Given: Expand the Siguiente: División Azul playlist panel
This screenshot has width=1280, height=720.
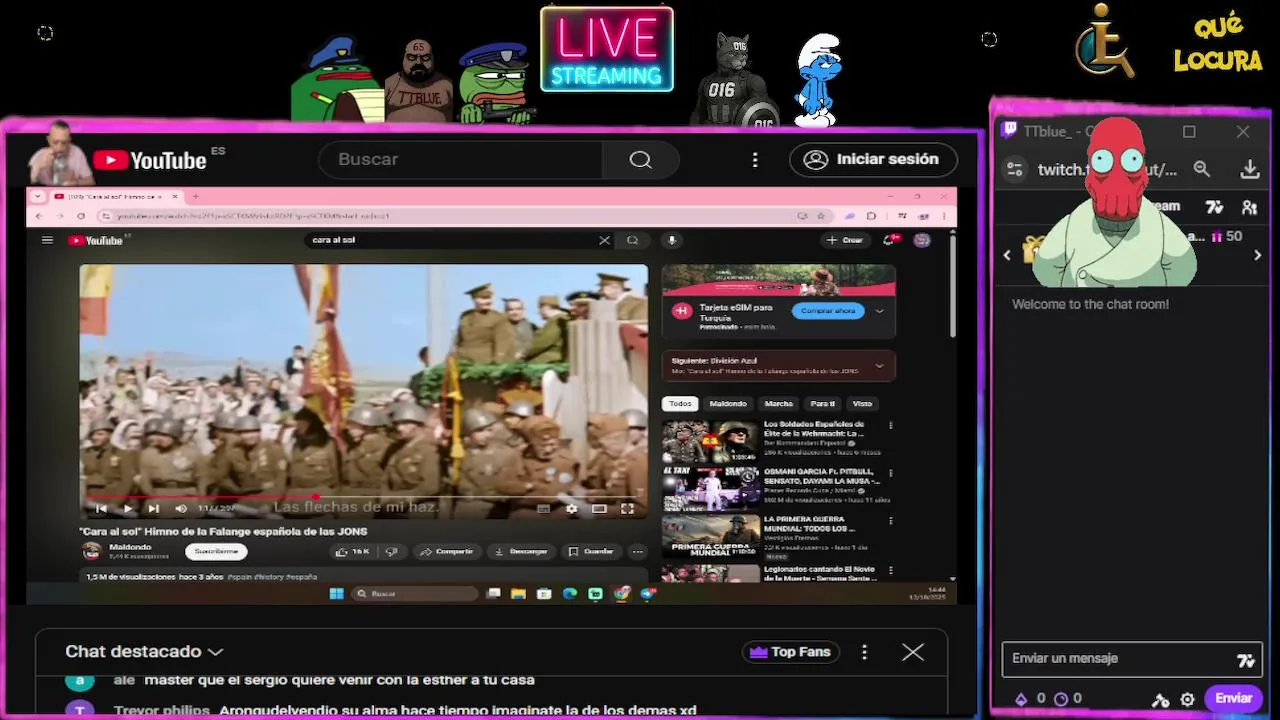Looking at the screenshot, I should [x=879, y=365].
